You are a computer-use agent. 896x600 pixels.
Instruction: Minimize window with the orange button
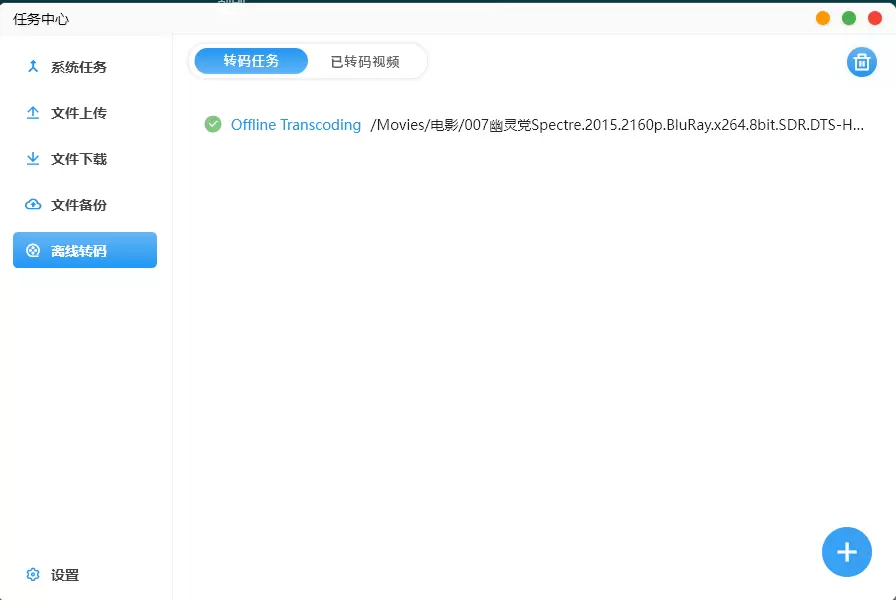823,18
